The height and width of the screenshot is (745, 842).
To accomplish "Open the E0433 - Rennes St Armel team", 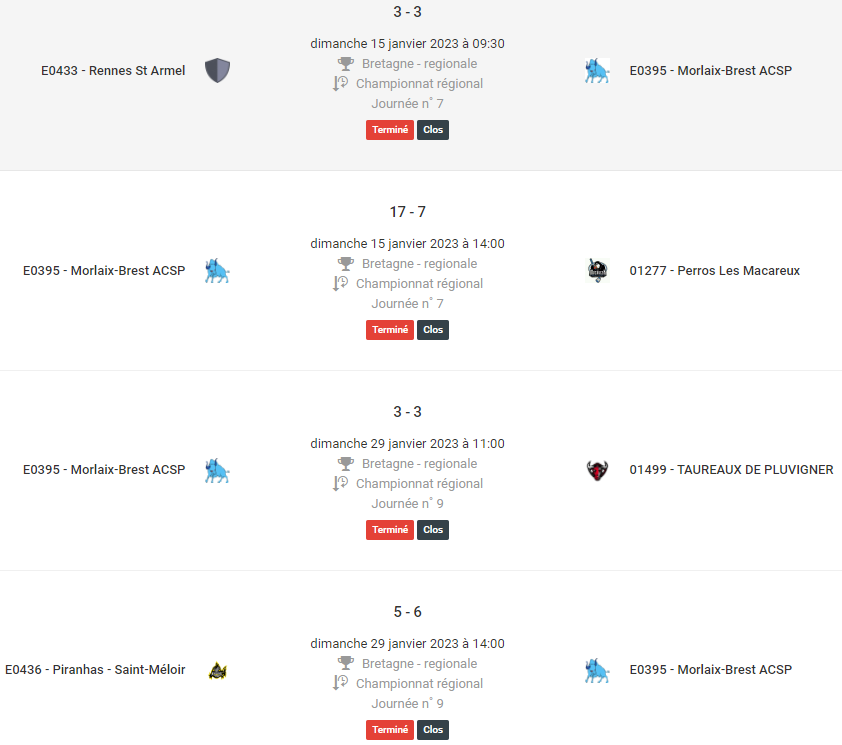I will tap(113, 70).
